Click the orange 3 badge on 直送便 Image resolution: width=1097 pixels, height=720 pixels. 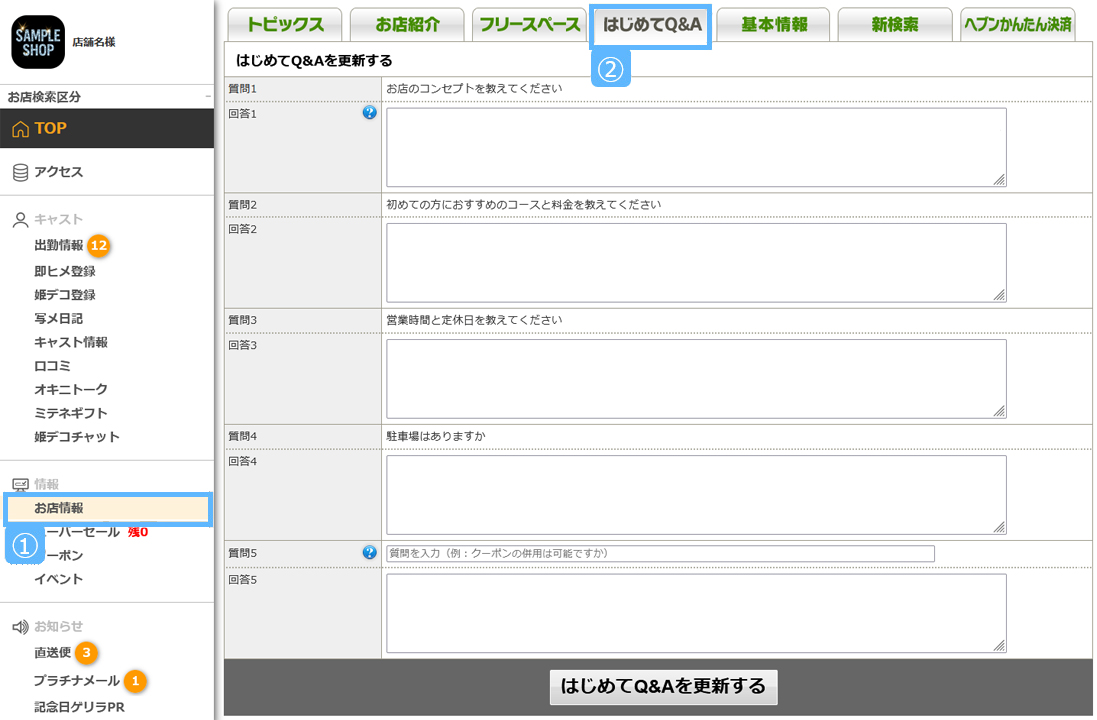point(87,653)
